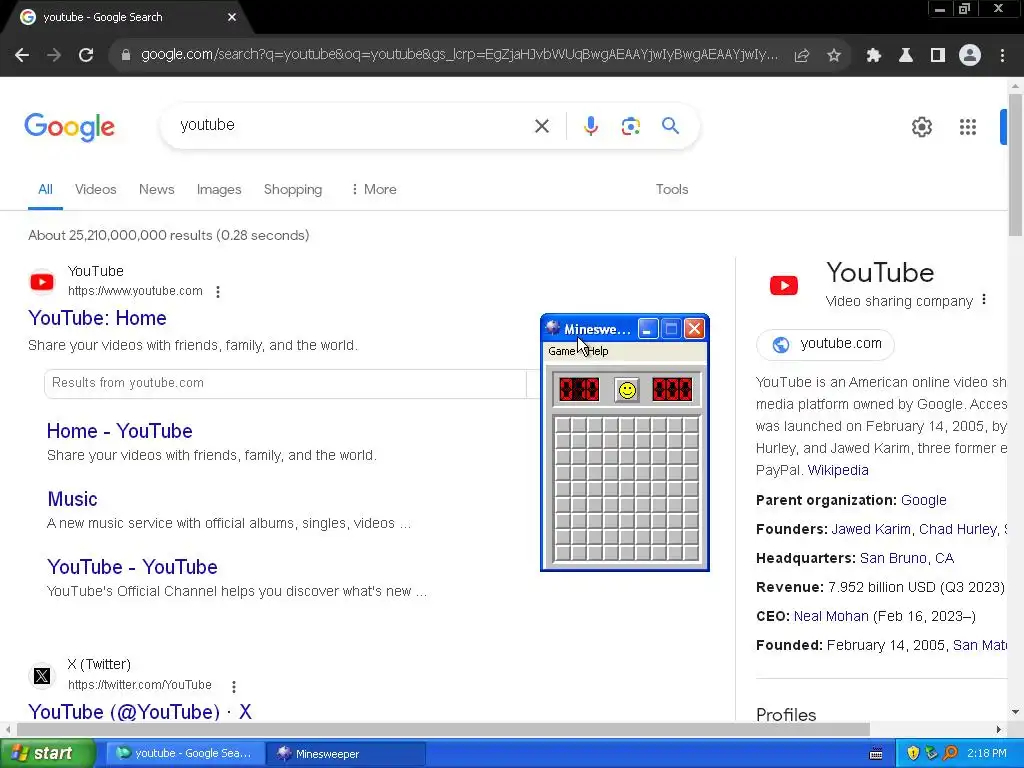Click the scrollbar right arrow
The width and height of the screenshot is (1024, 768).
[999, 729]
